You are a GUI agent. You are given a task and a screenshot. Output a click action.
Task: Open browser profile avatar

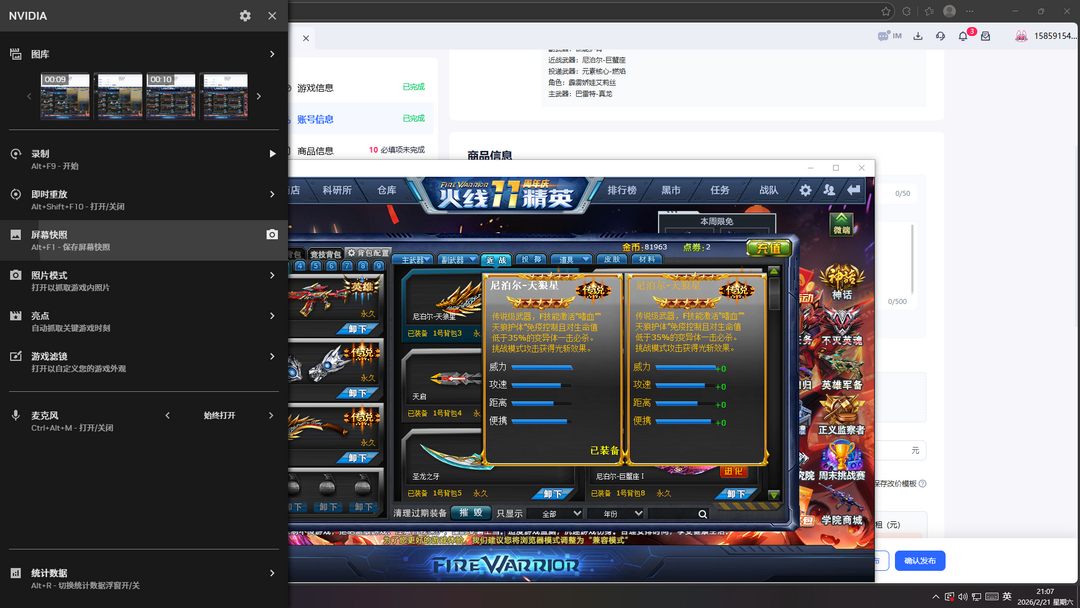tap(949, 11)
